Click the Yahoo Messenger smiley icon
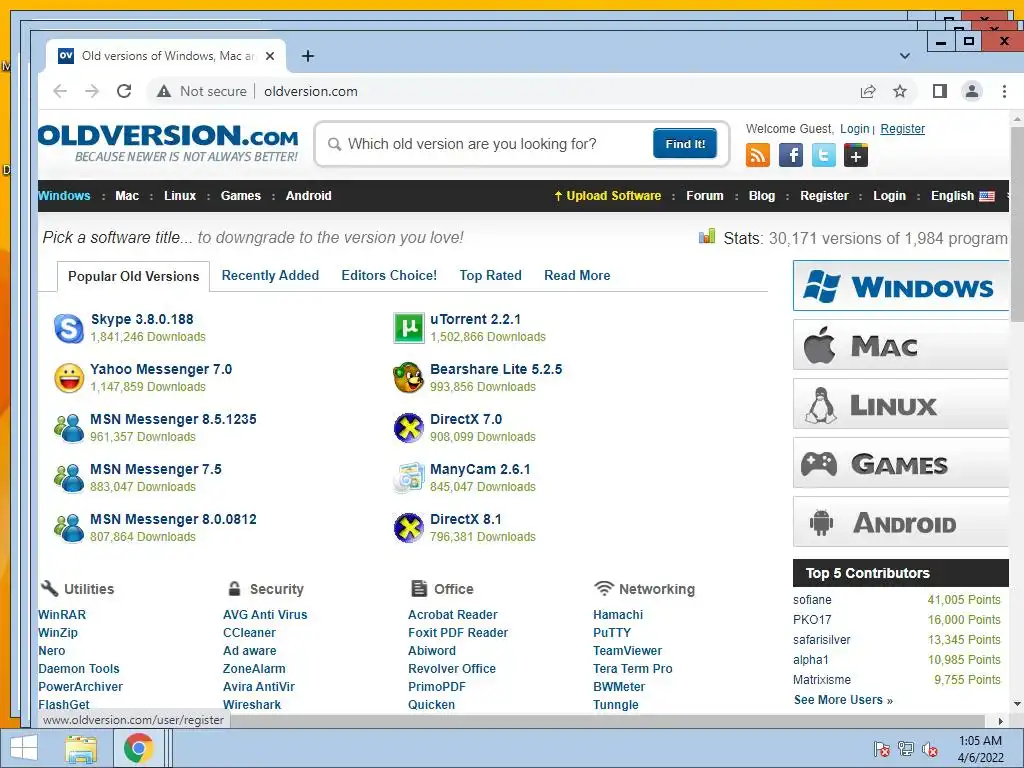Image resolution: width=1024 pixels, height=768 pixels. click(69, 378)
